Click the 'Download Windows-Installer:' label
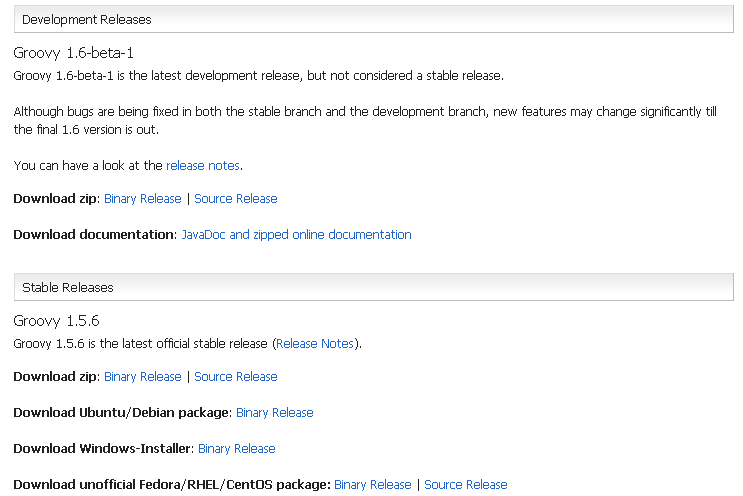The height and width of the screenshot is (496, 743). (103, 449)
